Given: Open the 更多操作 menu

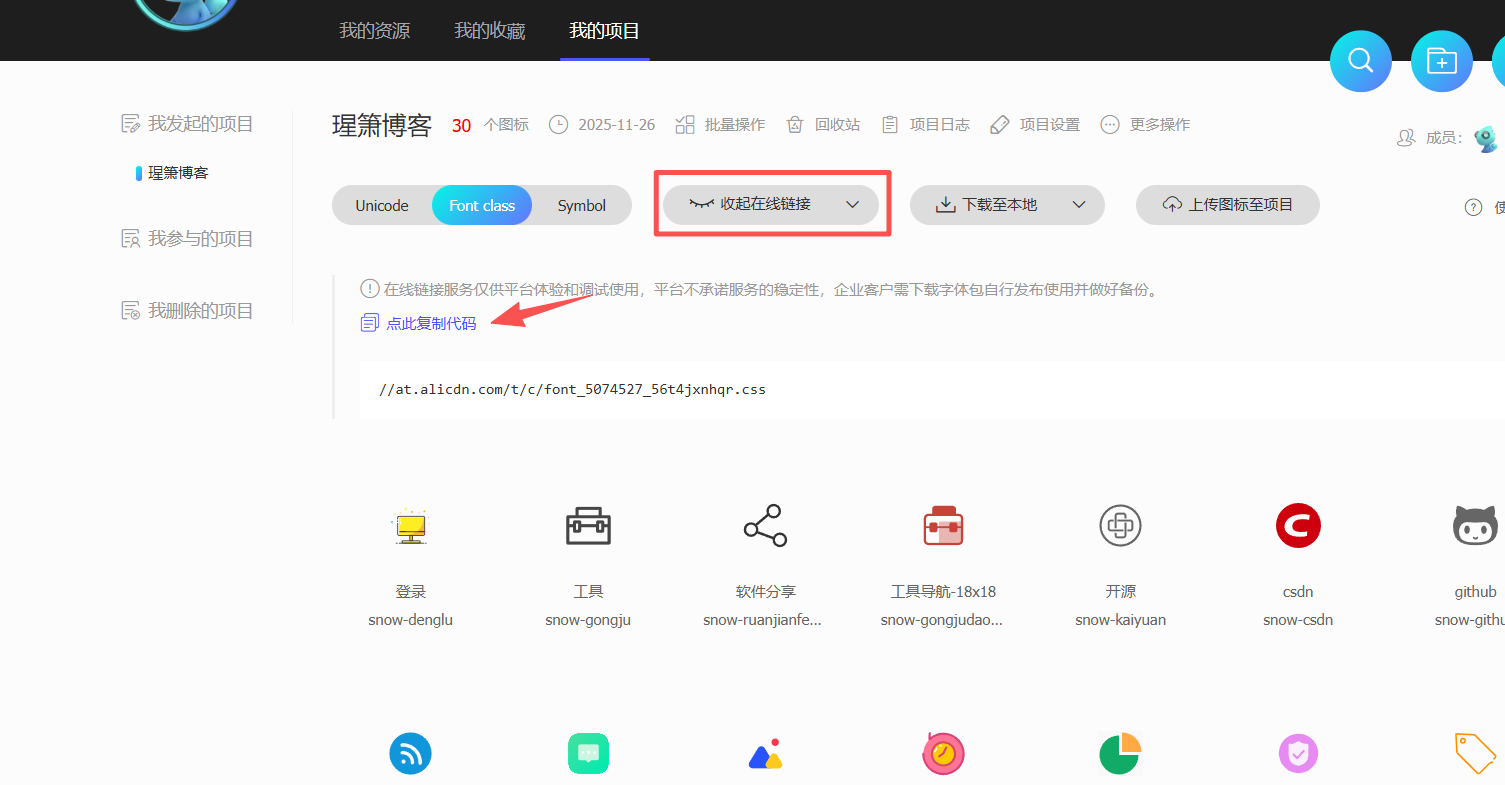Looking at the screenshot, I should (1146, 125).
